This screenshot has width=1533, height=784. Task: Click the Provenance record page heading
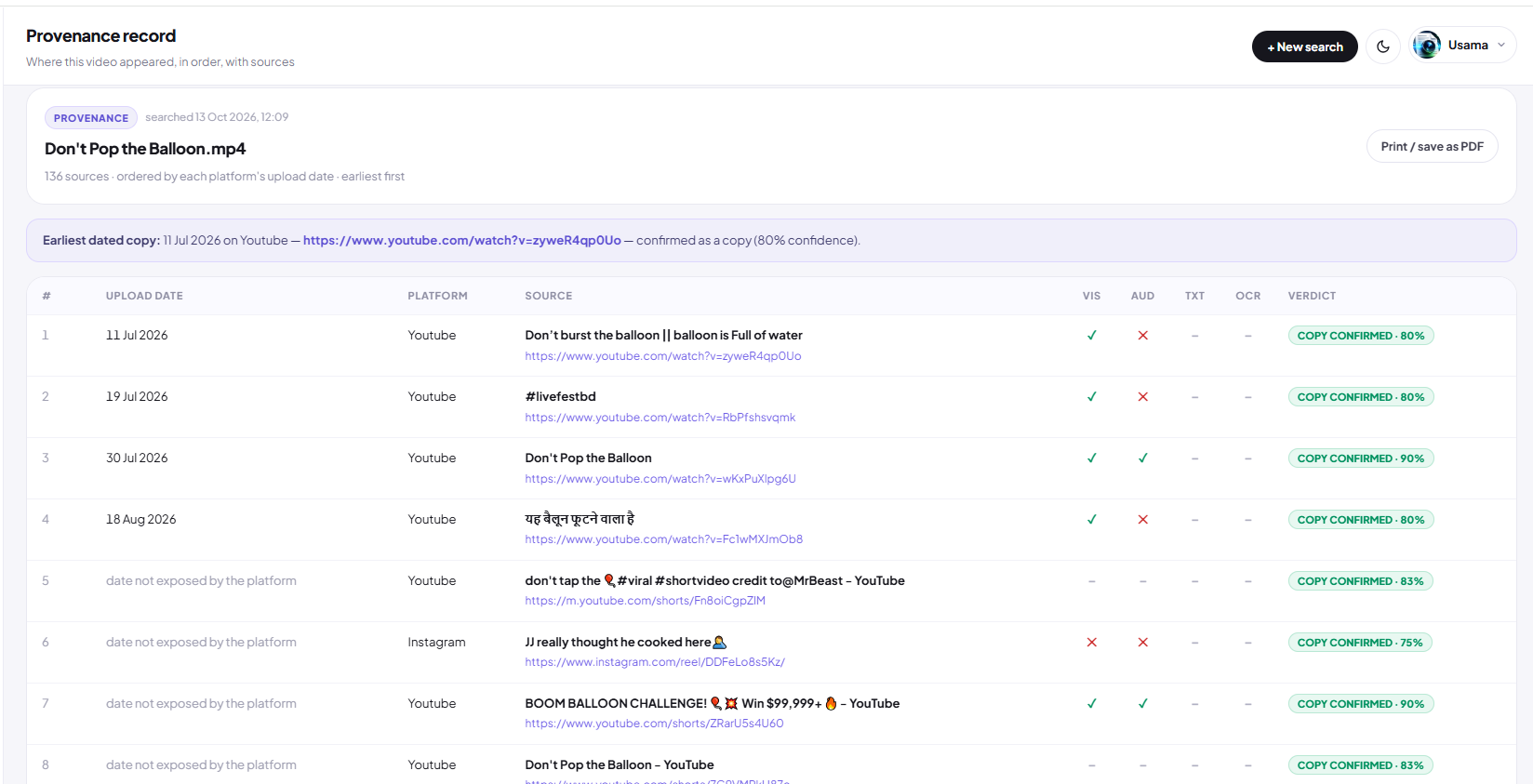pyautogui.click(x=100, y=36)
